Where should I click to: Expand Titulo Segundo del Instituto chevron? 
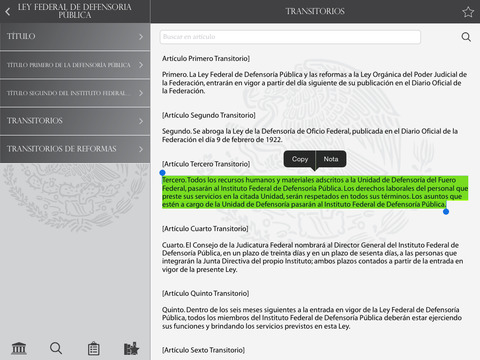pyautogui.click(x=141, y=93)
